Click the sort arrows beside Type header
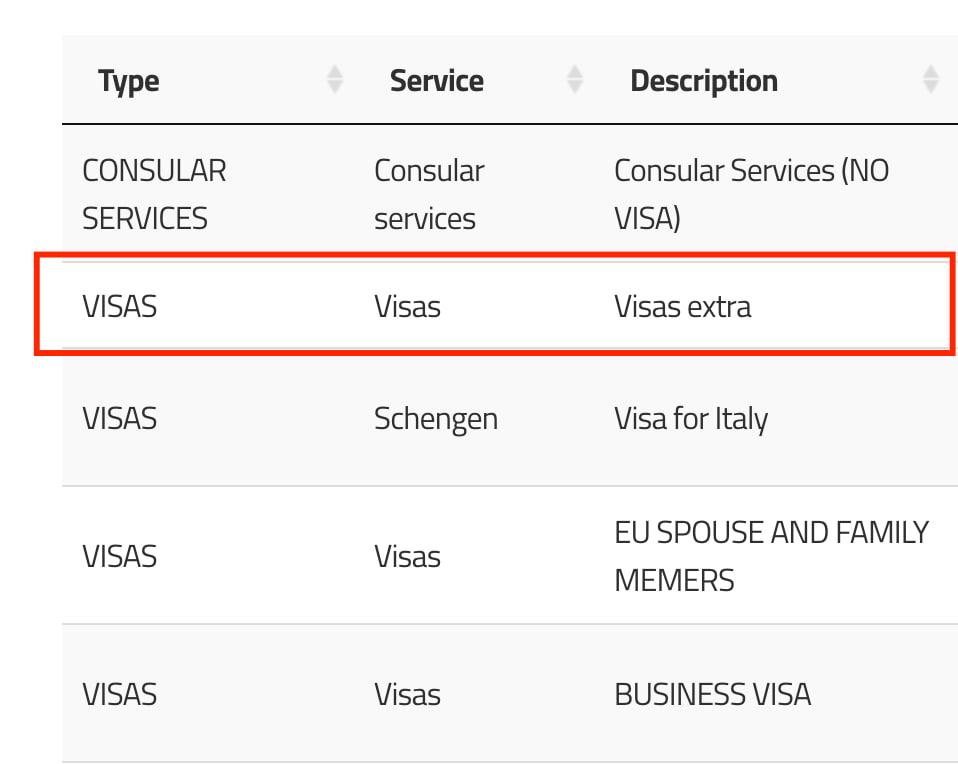The image size is (958, 764). coord(335,80)
